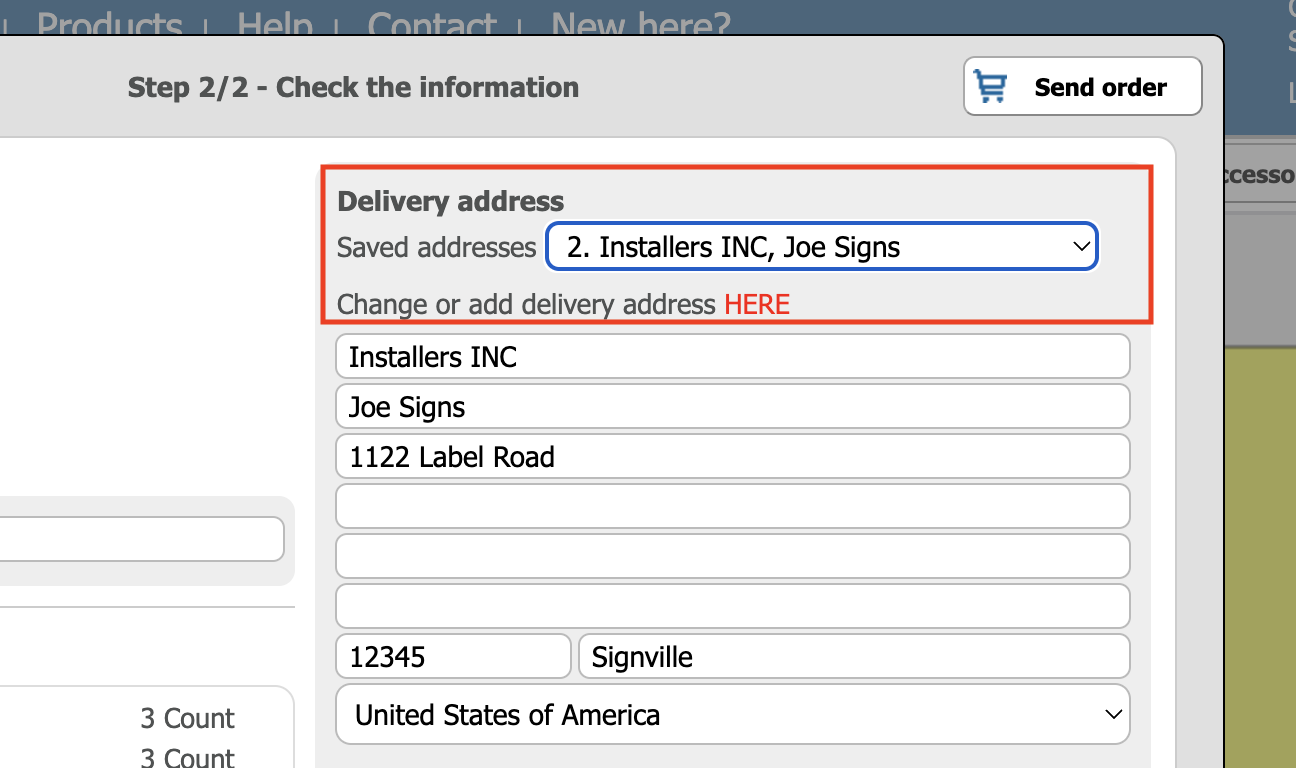Click the red HERE link
The height and width of the screenshot is (768, 1296).
757,304
